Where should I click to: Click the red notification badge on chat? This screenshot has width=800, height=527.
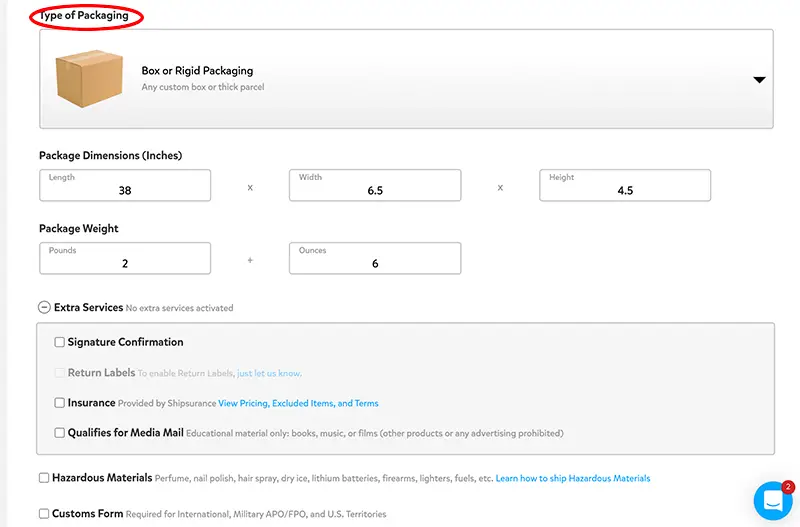788,487
